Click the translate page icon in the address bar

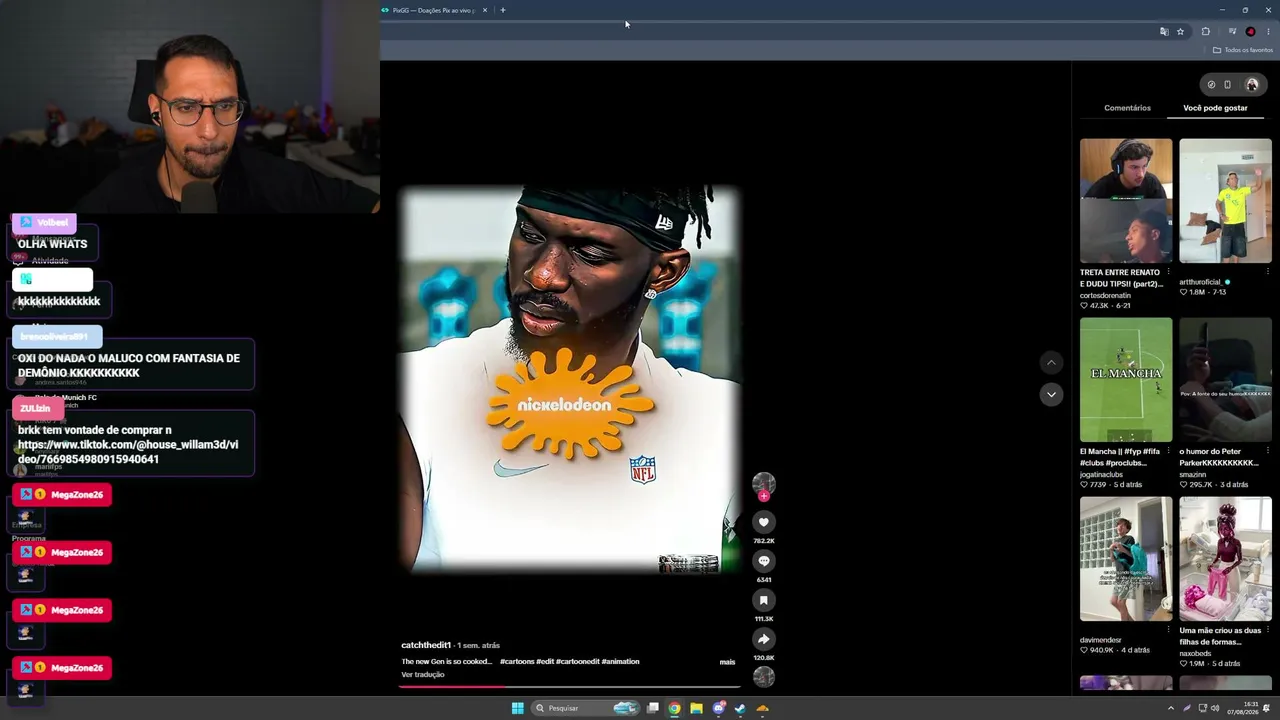(x=1164, y=32)
